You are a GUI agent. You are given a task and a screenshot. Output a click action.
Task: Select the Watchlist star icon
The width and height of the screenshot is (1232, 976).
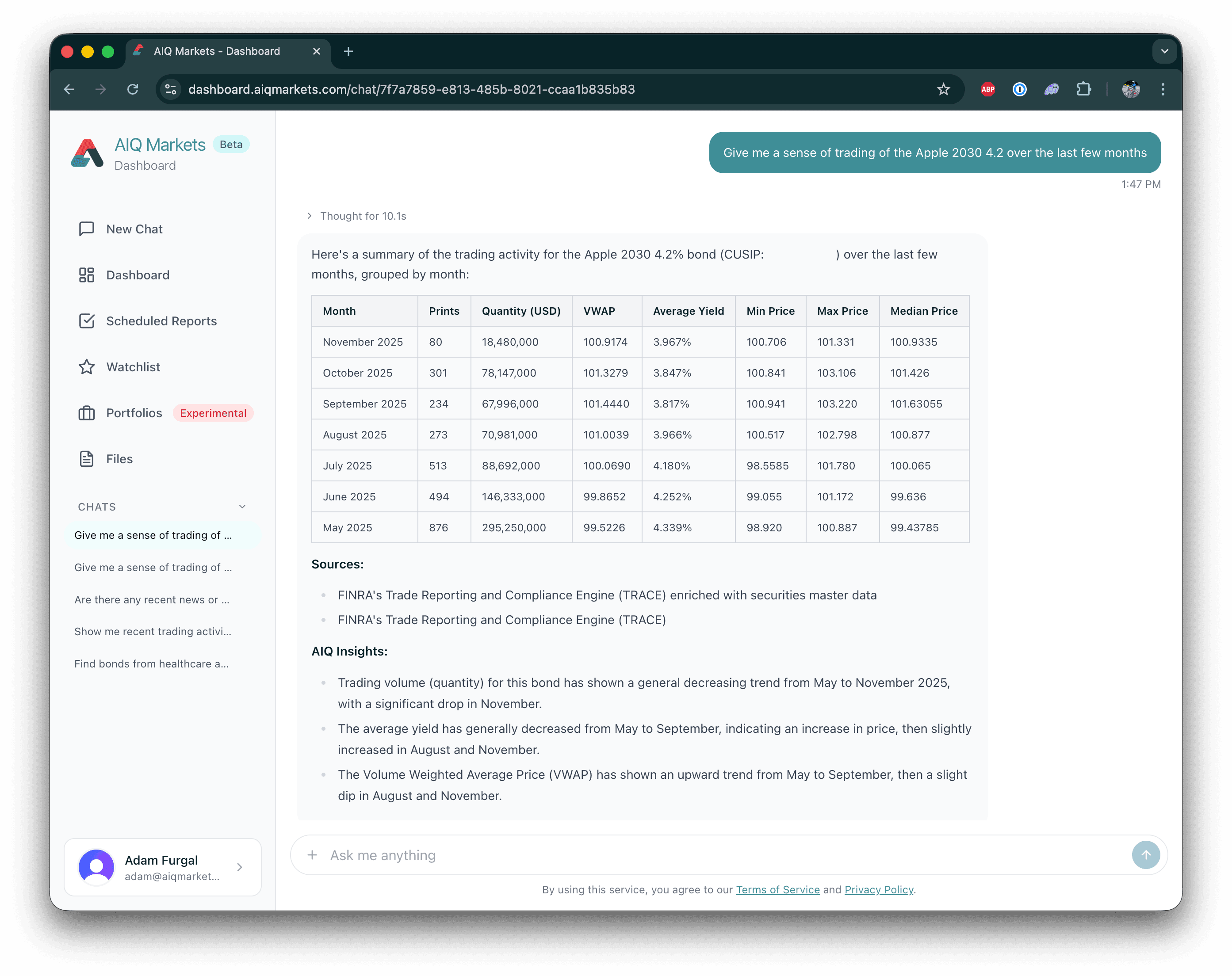tap(86, 366)
